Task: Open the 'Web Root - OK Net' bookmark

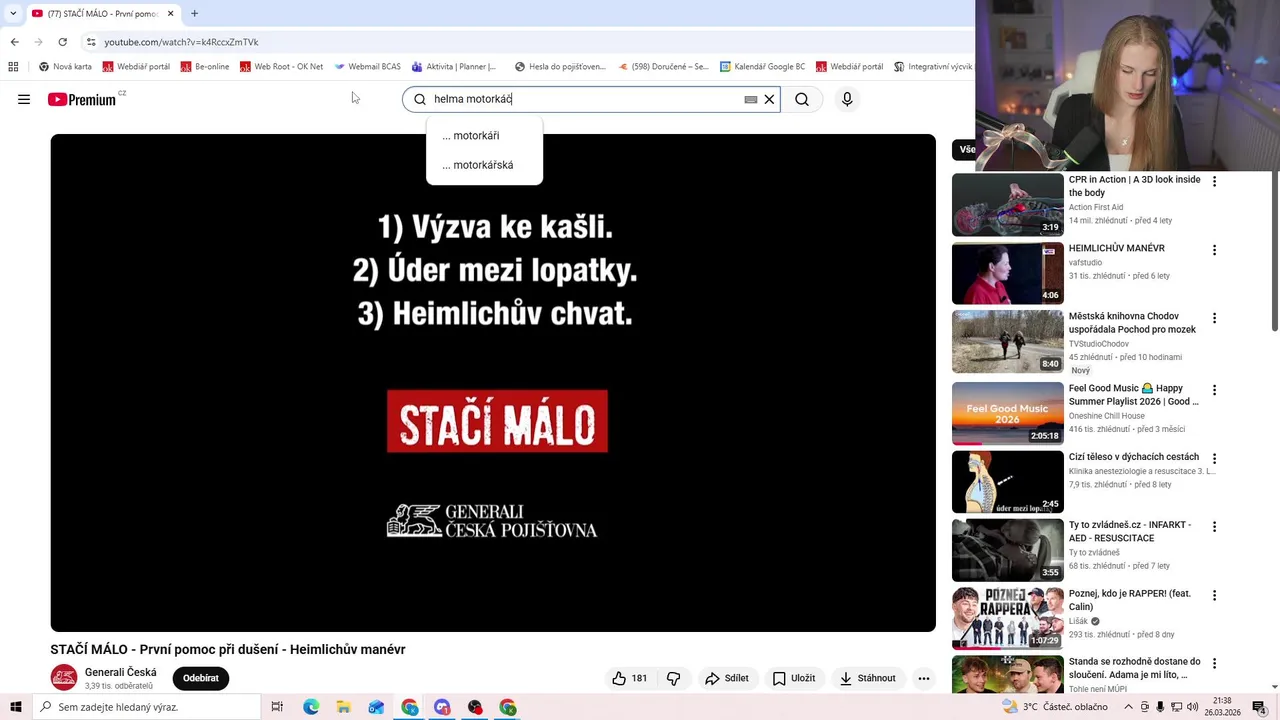Action: click(x=281, y=67)
